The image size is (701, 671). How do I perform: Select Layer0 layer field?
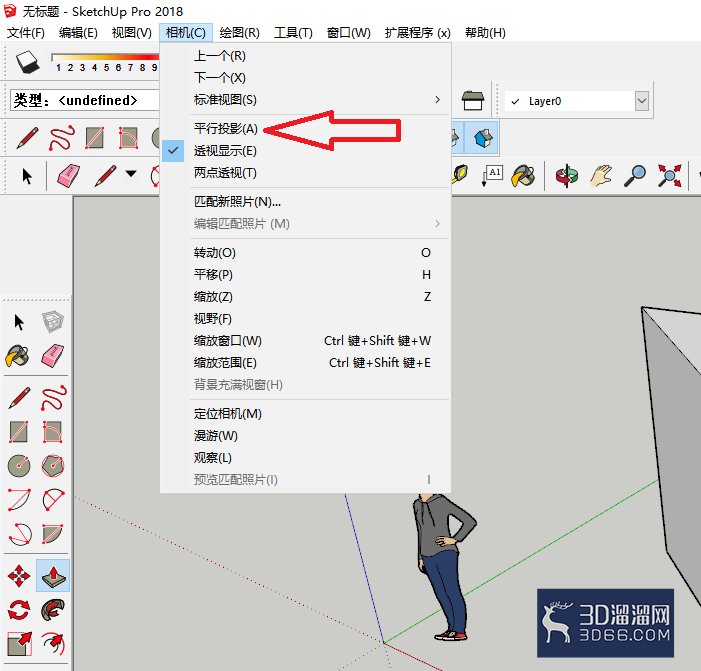(x=577, y=101)
